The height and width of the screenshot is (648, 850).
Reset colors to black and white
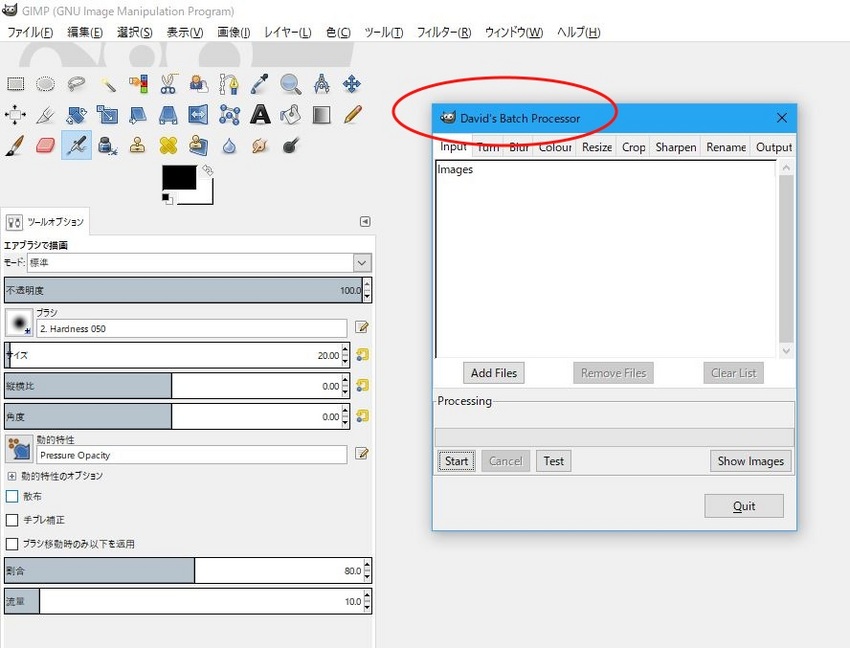[x=167, y=199]
